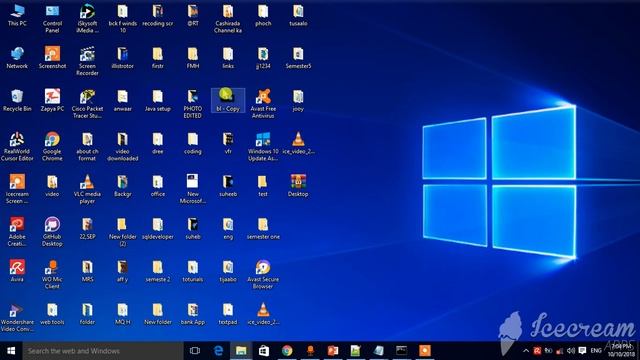
Task: Open Command Prompt from the taskbar
Action: [401, 351]
